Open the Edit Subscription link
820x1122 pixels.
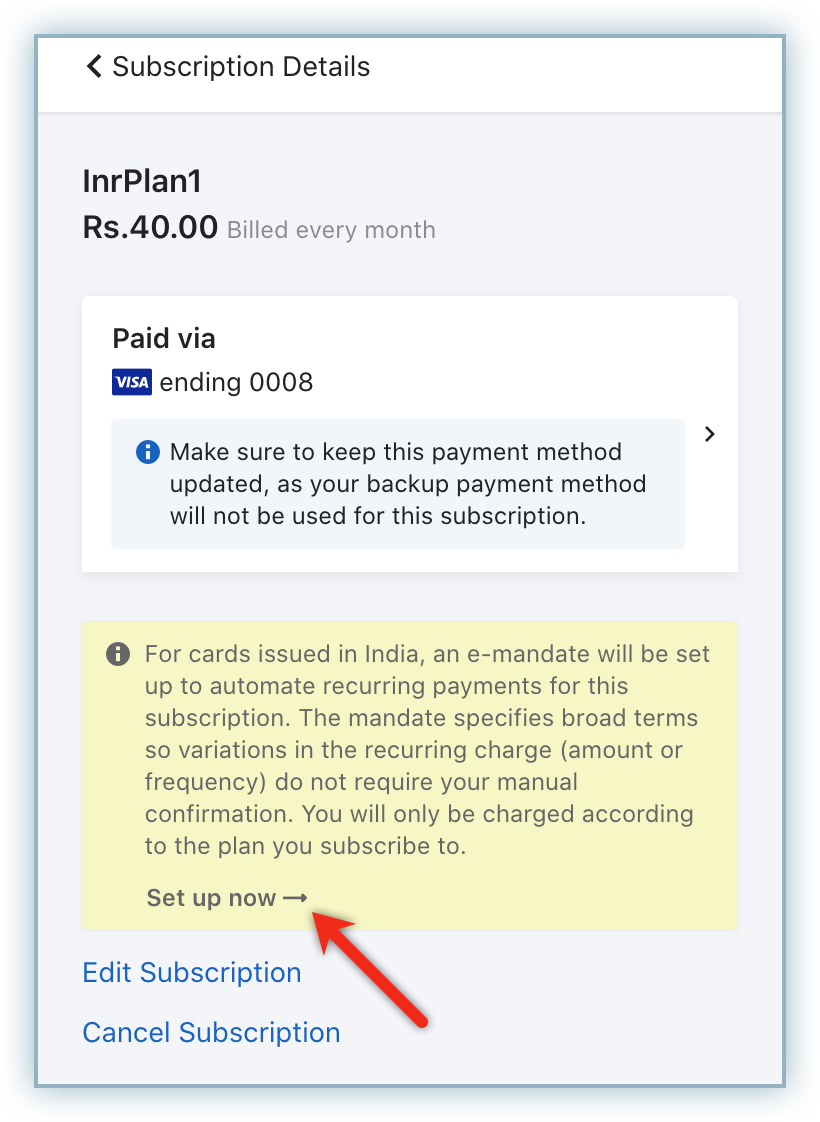point(191,973)
